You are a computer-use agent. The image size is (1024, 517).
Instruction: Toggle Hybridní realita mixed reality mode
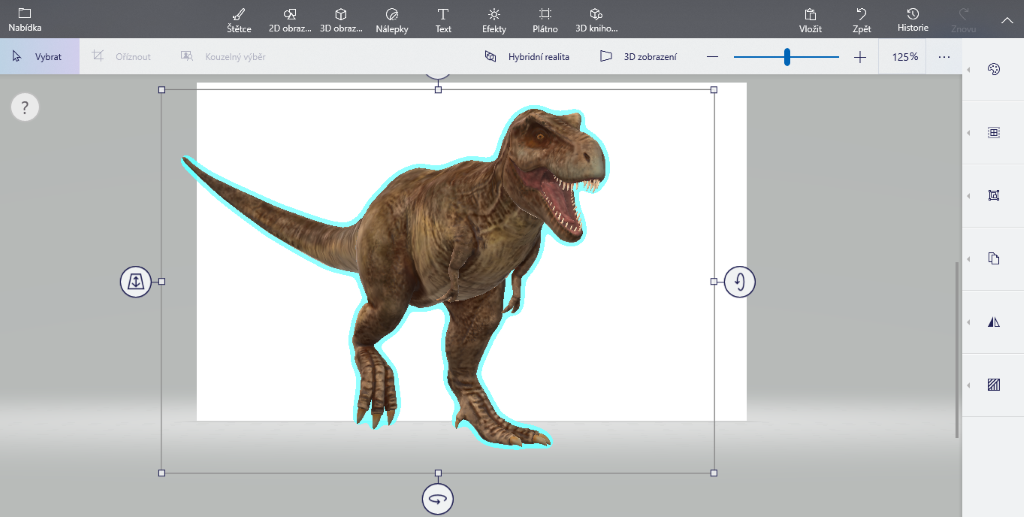pos(527,57)
